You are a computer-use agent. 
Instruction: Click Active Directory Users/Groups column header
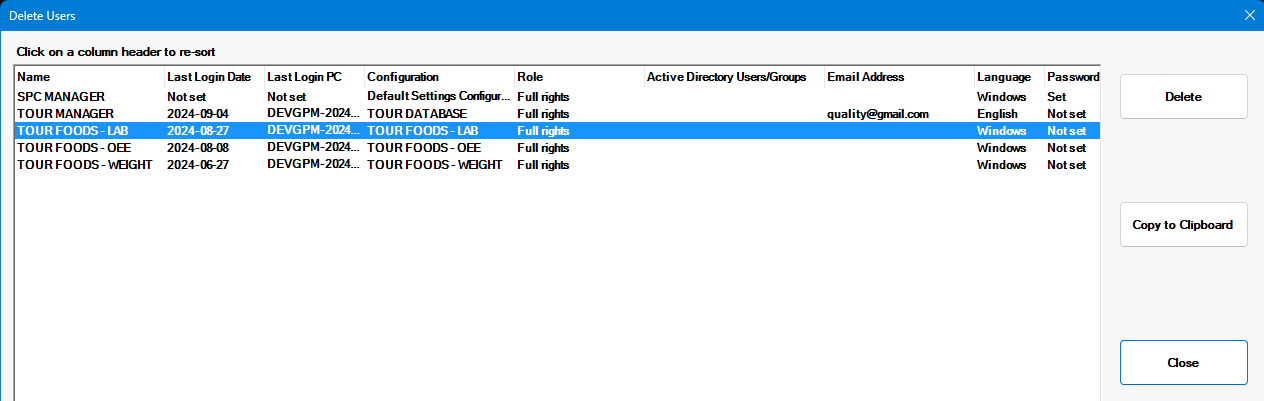click(x=733, y=77)
